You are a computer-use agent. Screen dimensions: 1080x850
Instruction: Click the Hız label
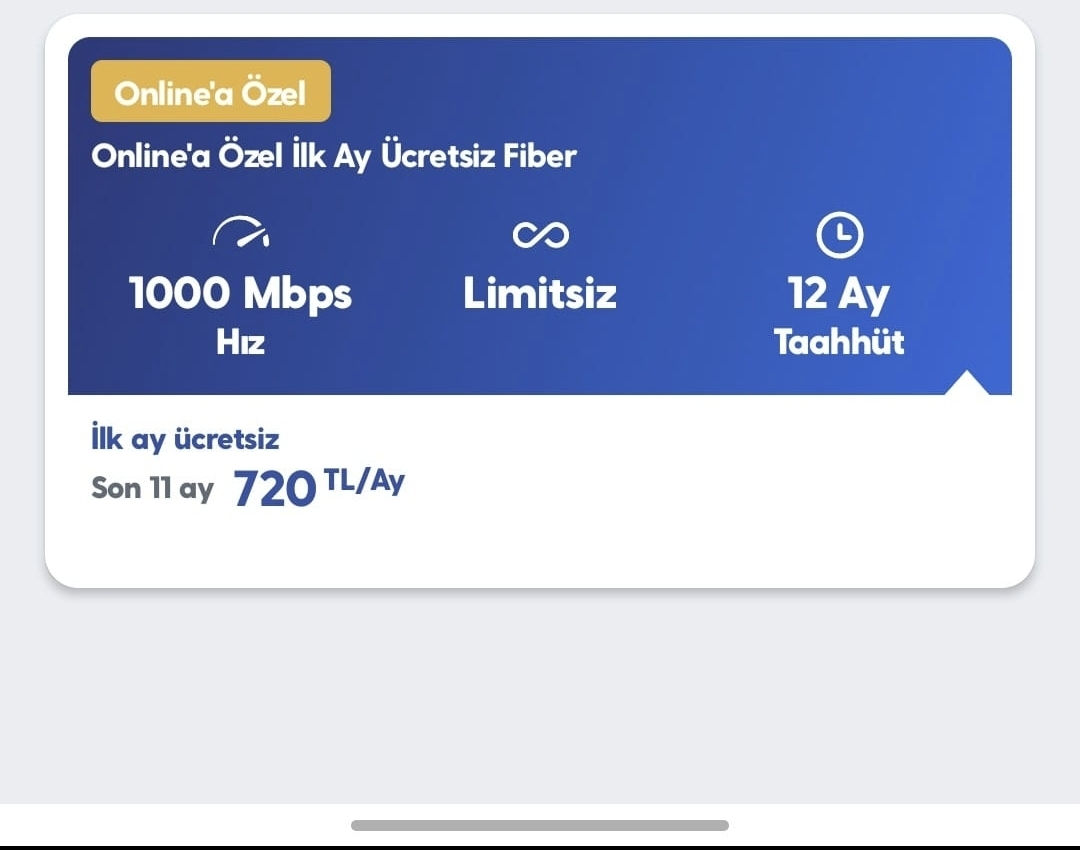(241, 343)
